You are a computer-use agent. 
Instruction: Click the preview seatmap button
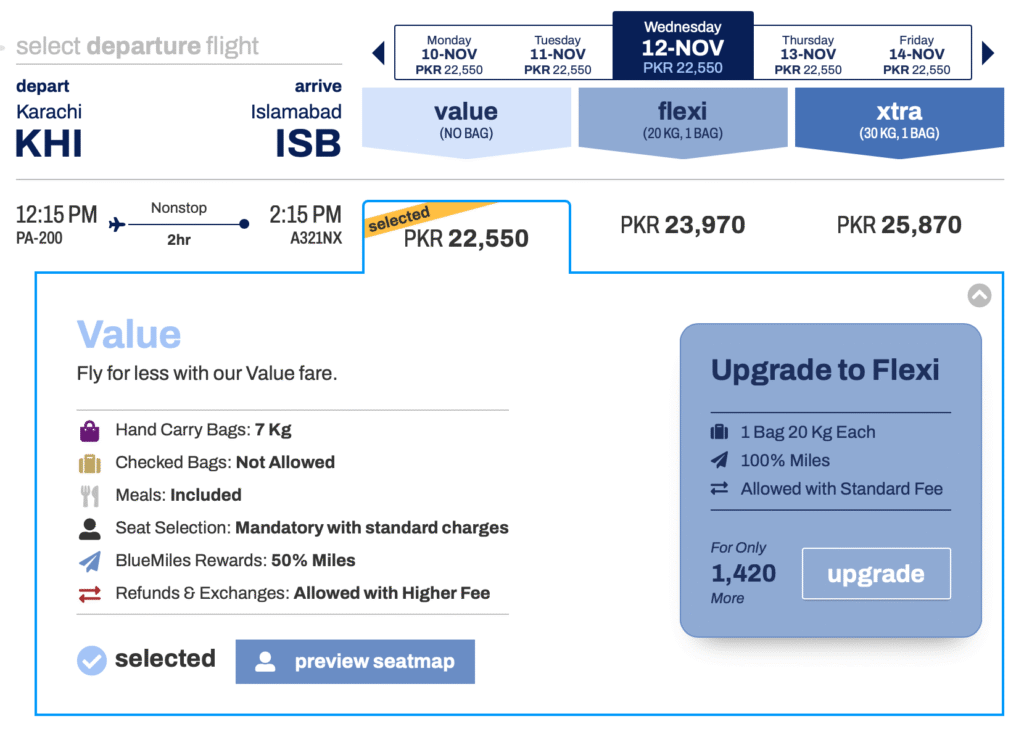click(355, 661)
